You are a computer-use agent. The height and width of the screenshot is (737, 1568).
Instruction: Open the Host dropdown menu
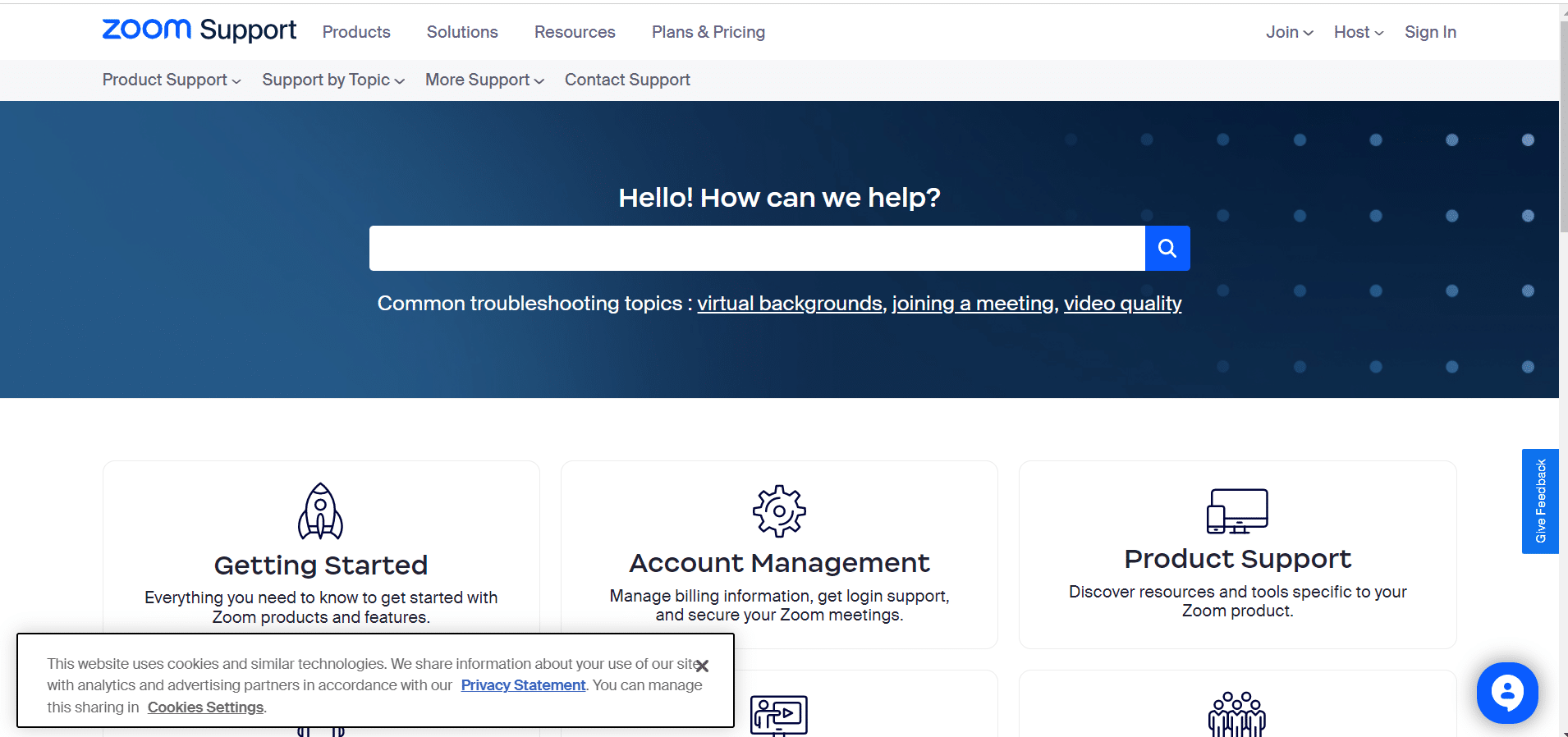point(1359,32)
